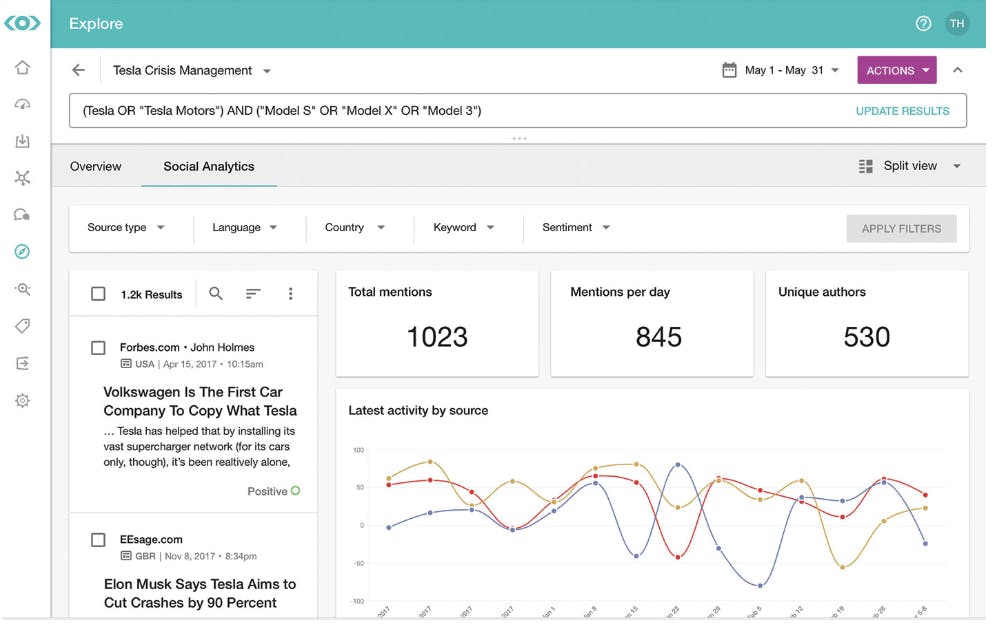
Task: Open the ACTIONS dropdown button
Action: coord(896,70)
